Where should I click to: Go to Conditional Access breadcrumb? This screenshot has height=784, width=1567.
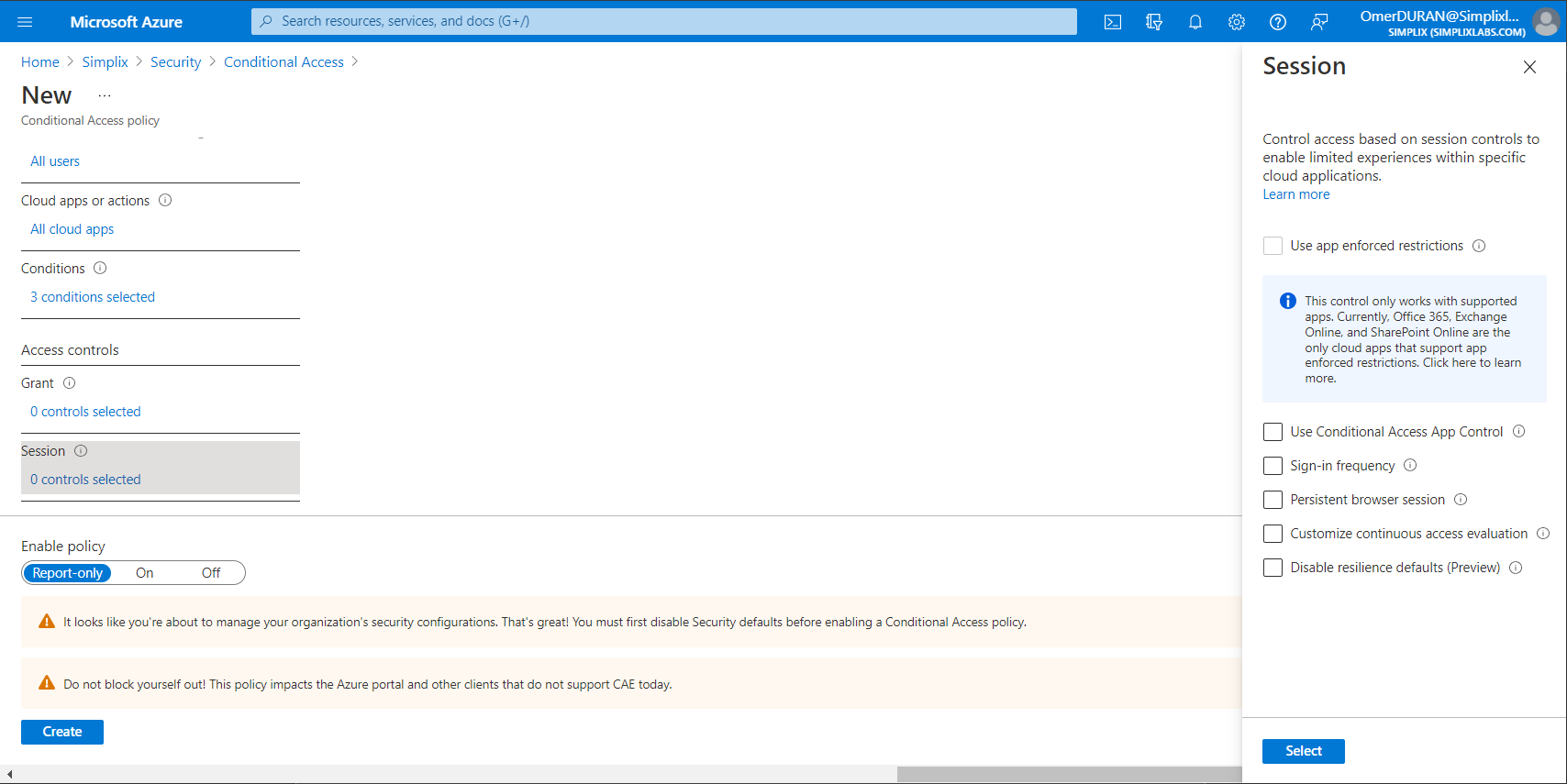tap(283, 61)
